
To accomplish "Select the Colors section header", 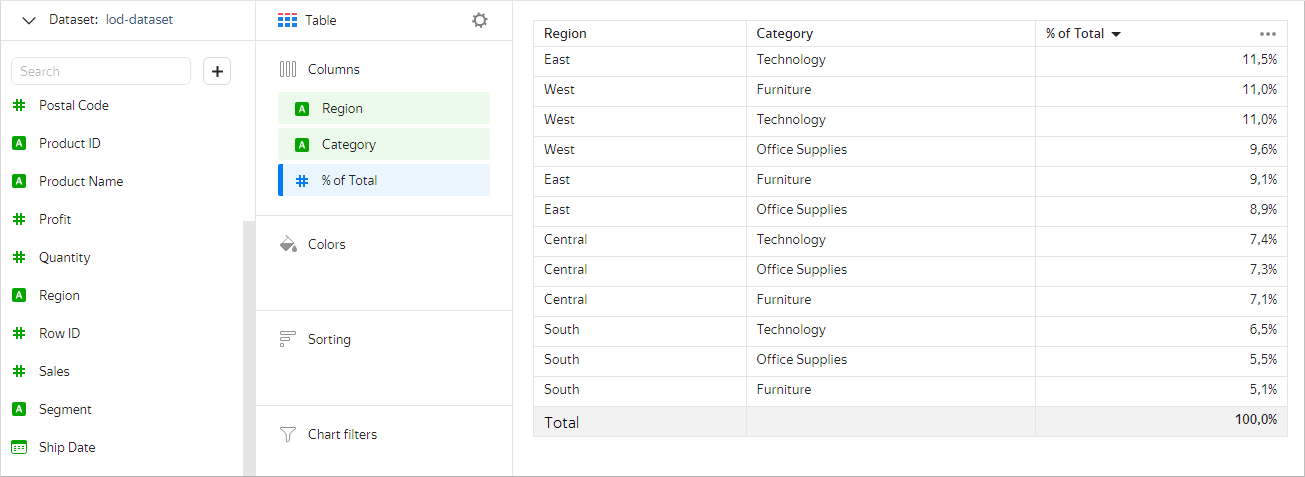I will (327, 244).
